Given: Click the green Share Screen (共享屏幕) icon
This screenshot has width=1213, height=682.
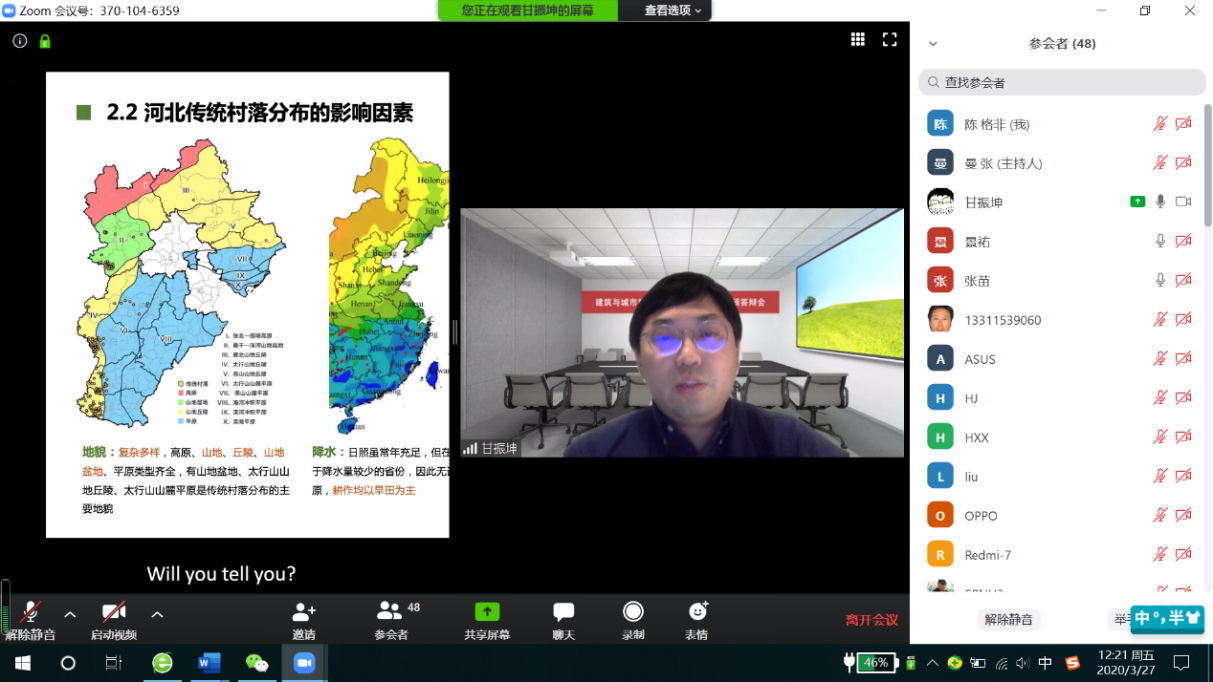Looking at the screenshot, I should coord(487,612).
